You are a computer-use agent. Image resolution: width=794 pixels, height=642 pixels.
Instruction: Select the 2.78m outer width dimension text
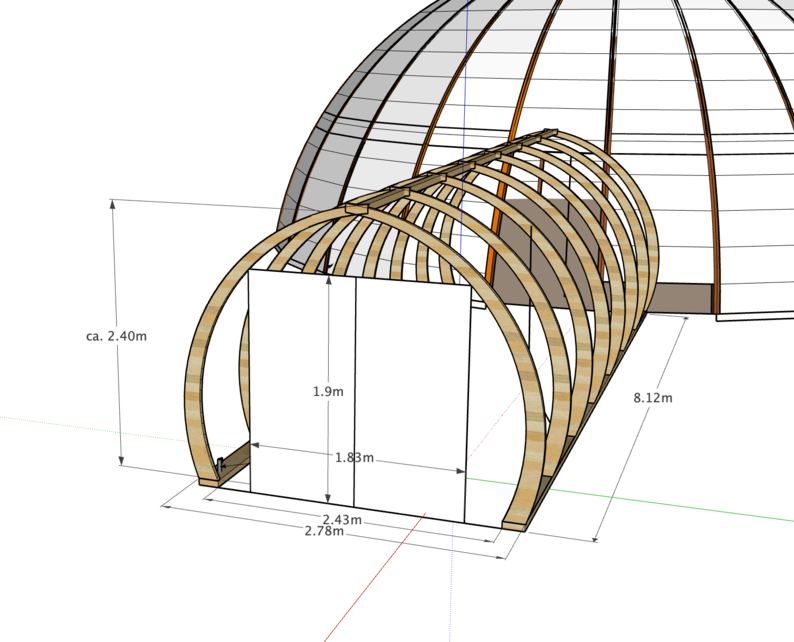pos(324,531)
